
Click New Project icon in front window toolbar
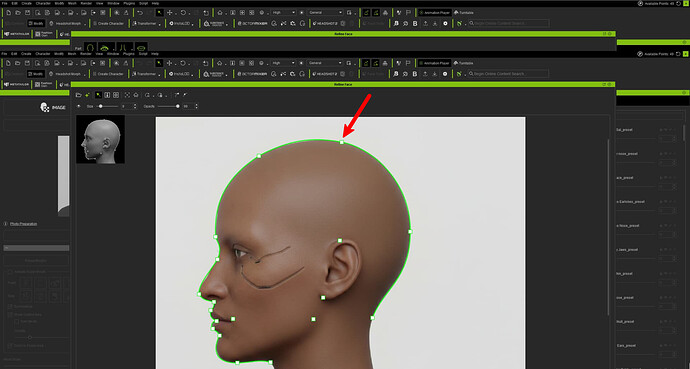coord(9,63)
